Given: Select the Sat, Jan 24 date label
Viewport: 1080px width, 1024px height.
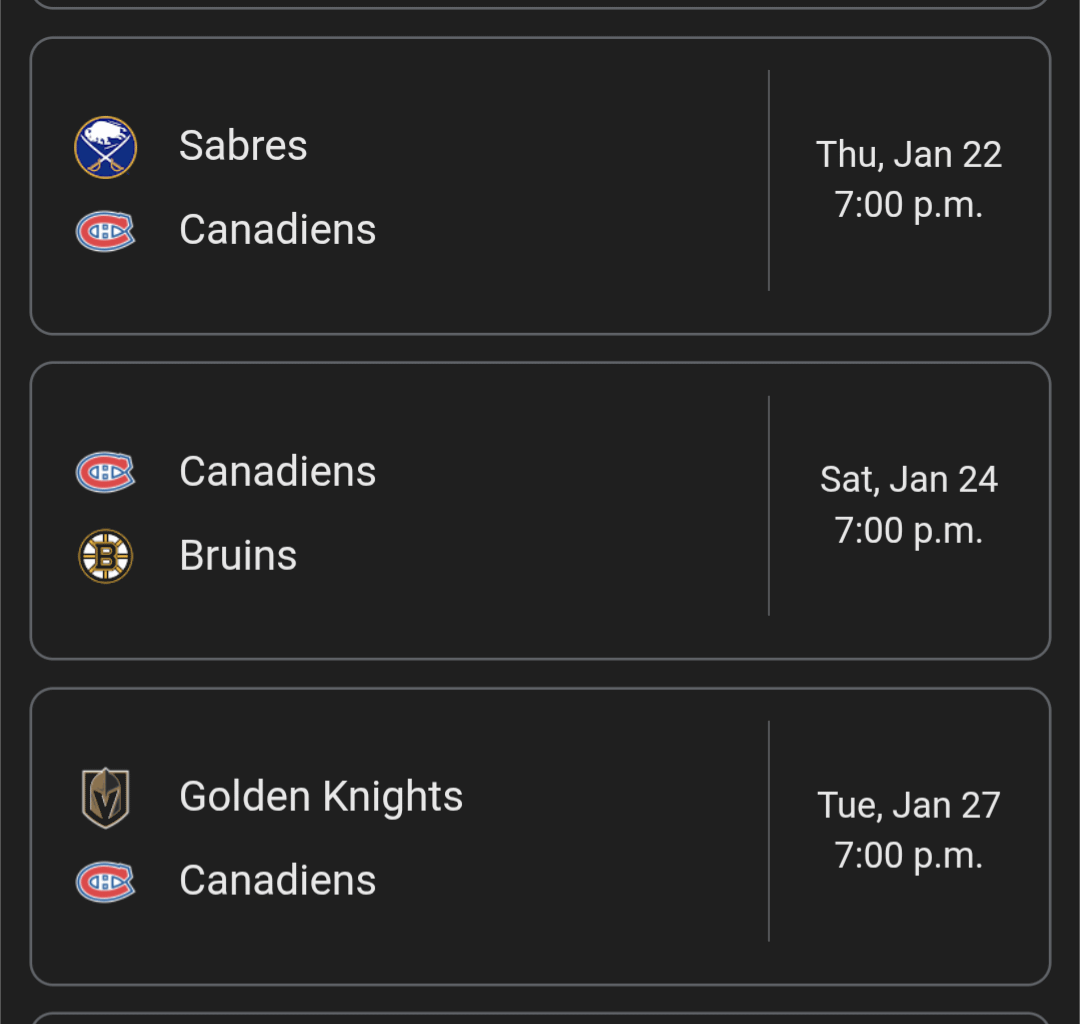Looking at the screenshot, I should click(908, 479).
